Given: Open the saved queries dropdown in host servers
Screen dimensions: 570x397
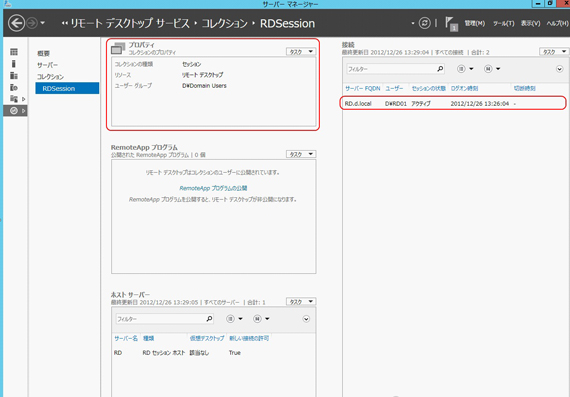Looking at the screenshot, I should [261, 319].
